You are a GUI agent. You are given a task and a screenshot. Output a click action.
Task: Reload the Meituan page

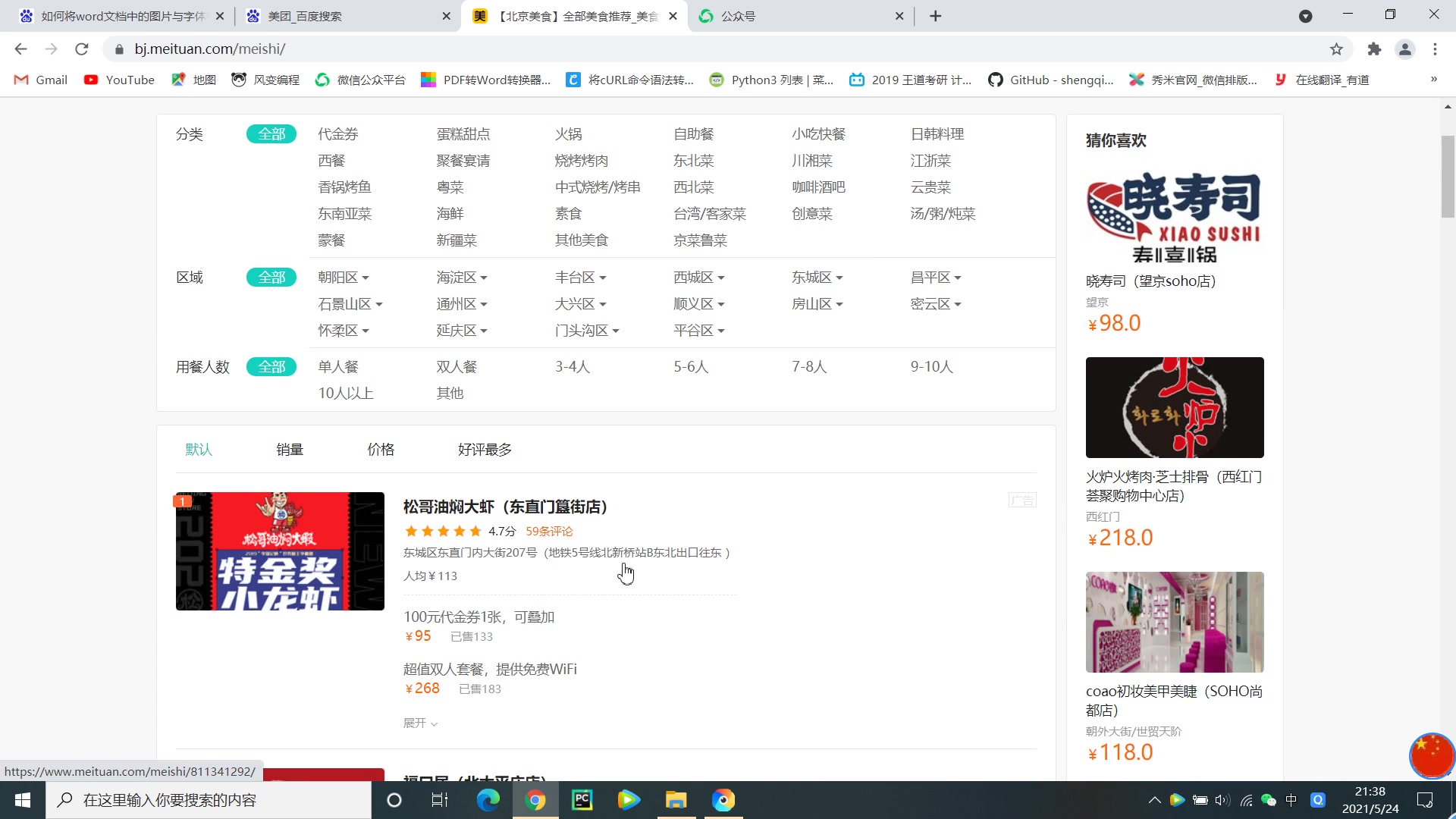(82, 49)
